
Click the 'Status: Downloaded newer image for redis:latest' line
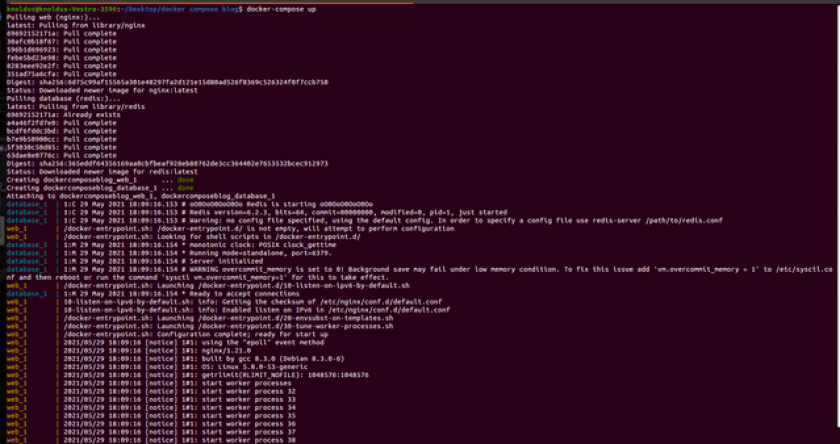(x=102, y=172)
